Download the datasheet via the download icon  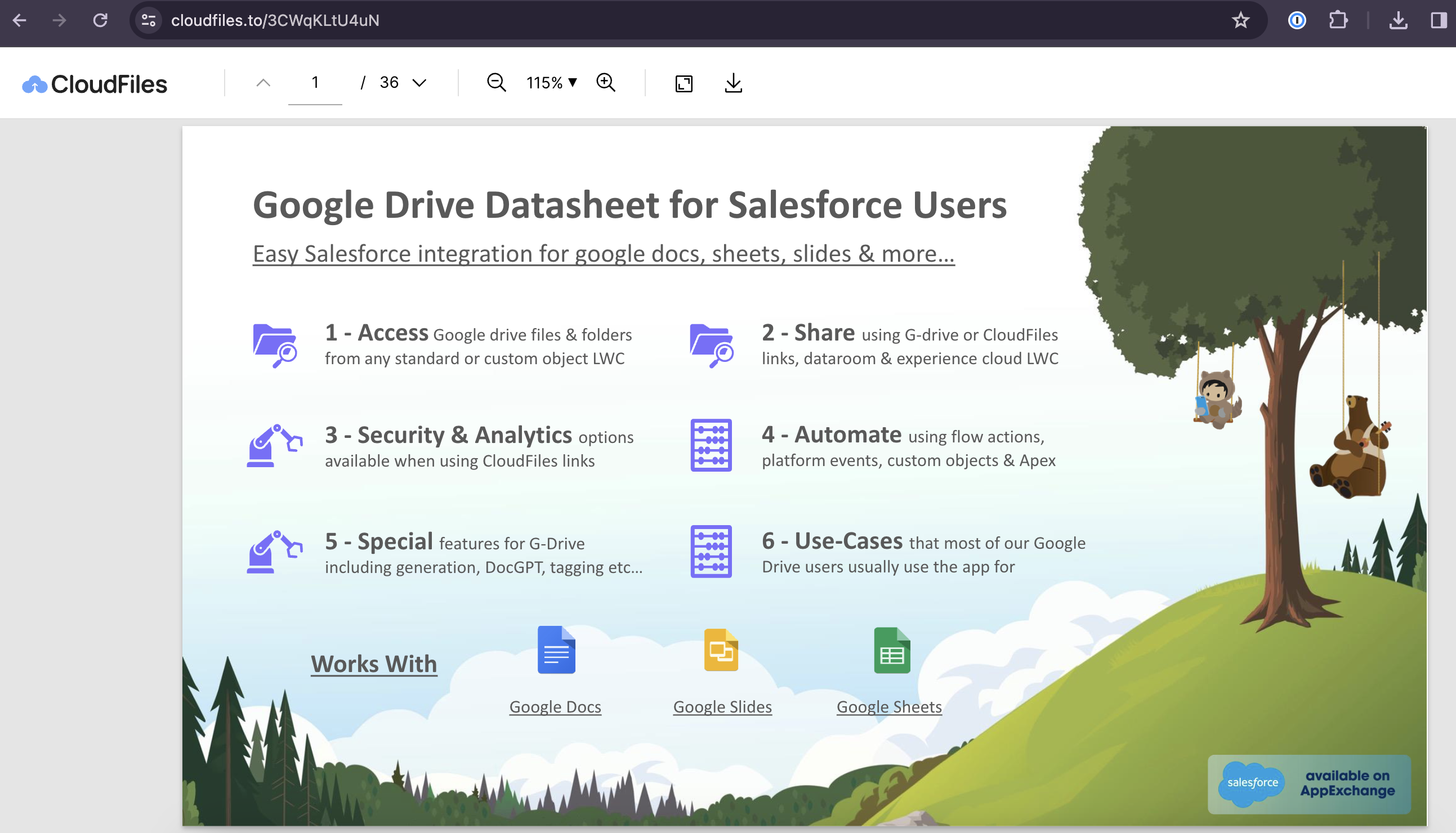pyautogui.click(x=733, y=83)
